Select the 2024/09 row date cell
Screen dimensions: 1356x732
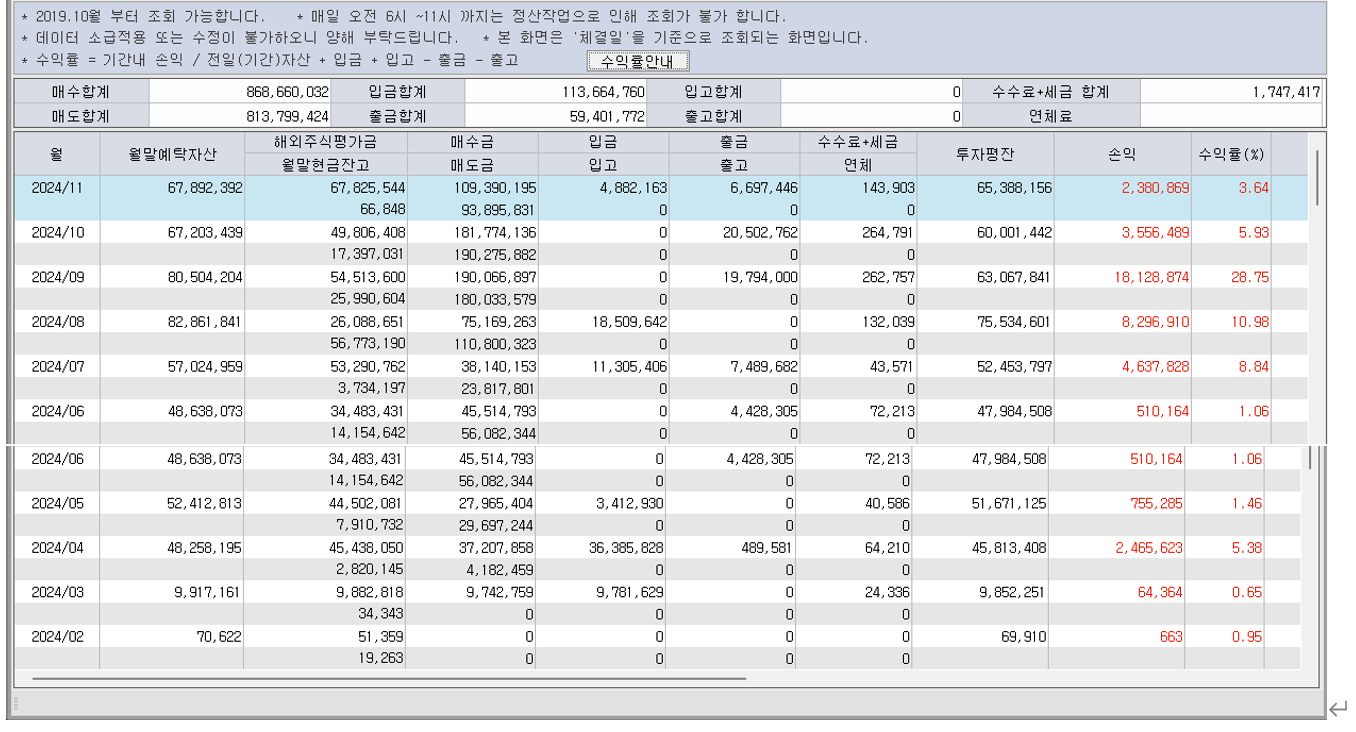pyautogui.click(x=56, y=277)
